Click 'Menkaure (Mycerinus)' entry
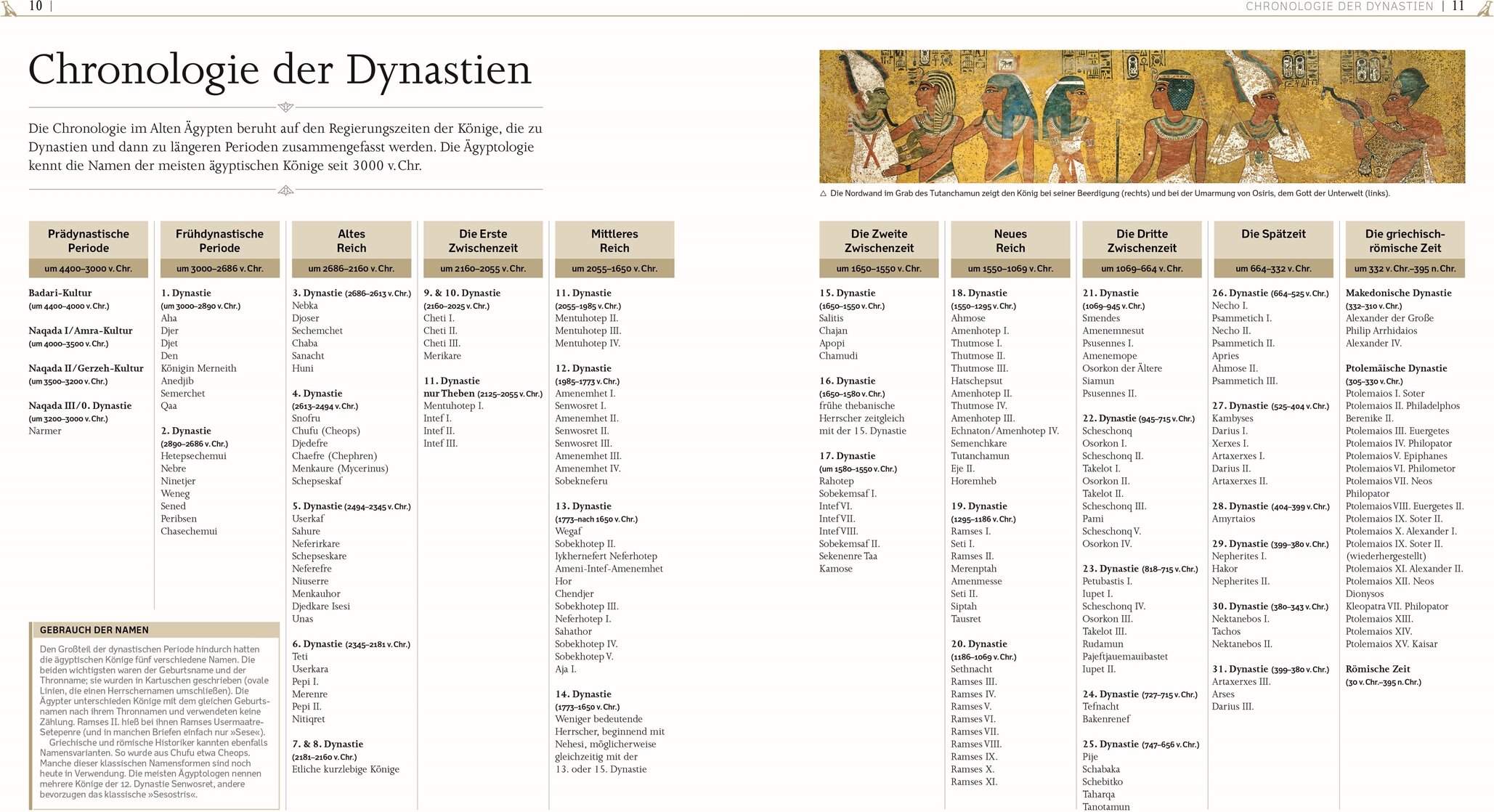Screen dimensions: 1494x812 pyautogui.click(x=340, y=468)
